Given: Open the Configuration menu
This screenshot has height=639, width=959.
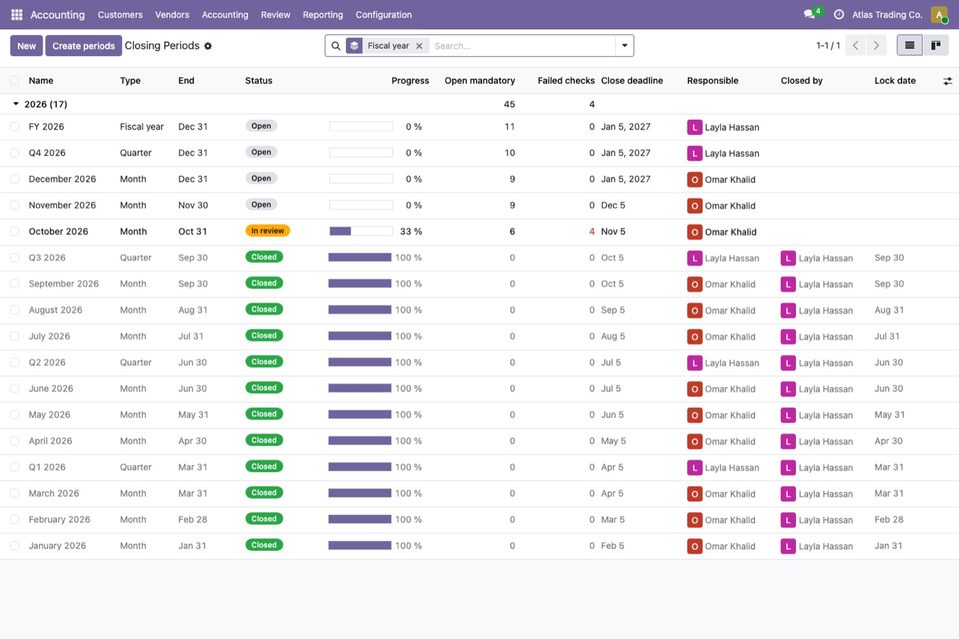Looking at the screenshot, I should click(383, 15).
